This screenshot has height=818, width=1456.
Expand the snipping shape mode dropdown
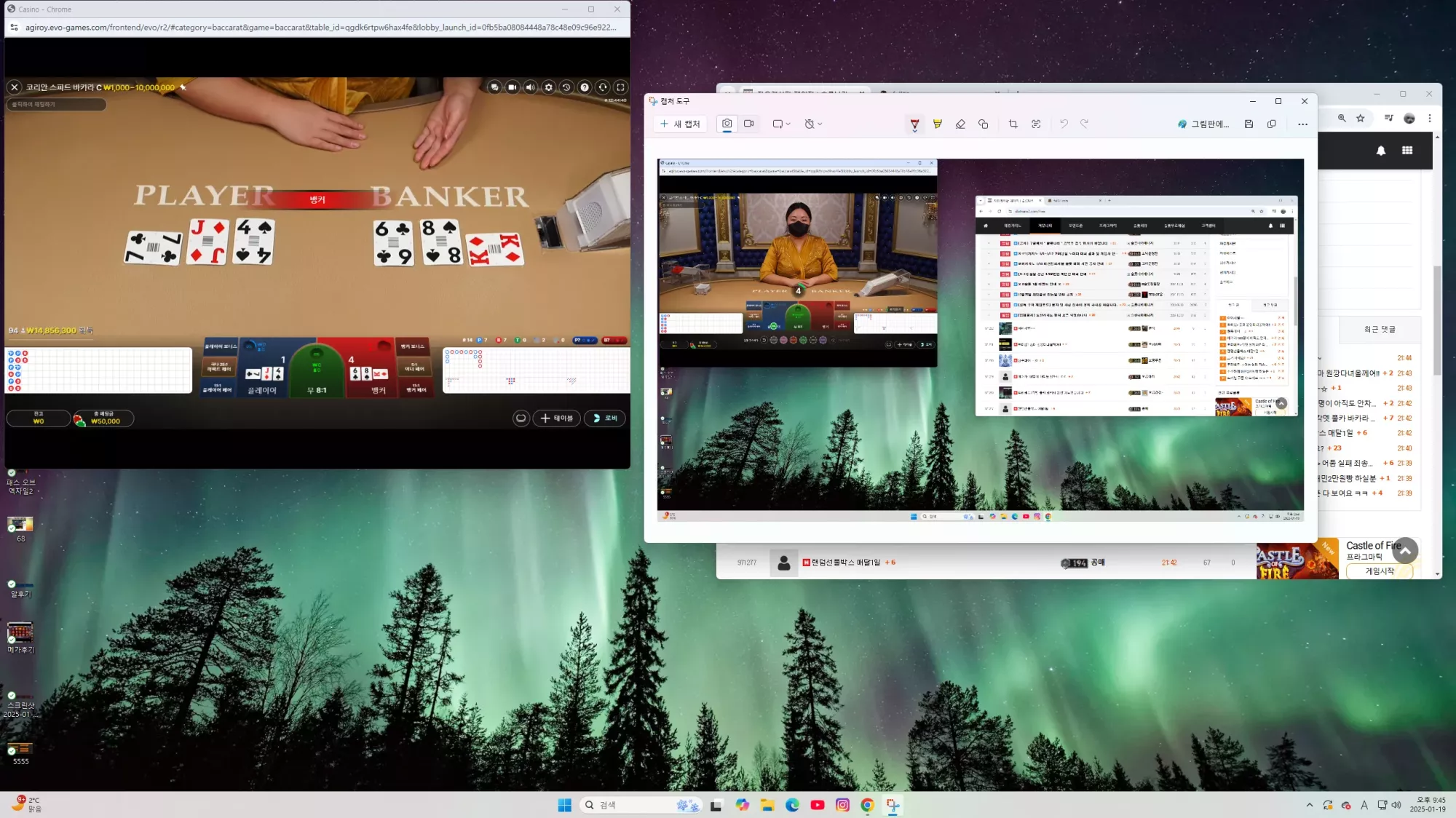(x=781, y=124)
